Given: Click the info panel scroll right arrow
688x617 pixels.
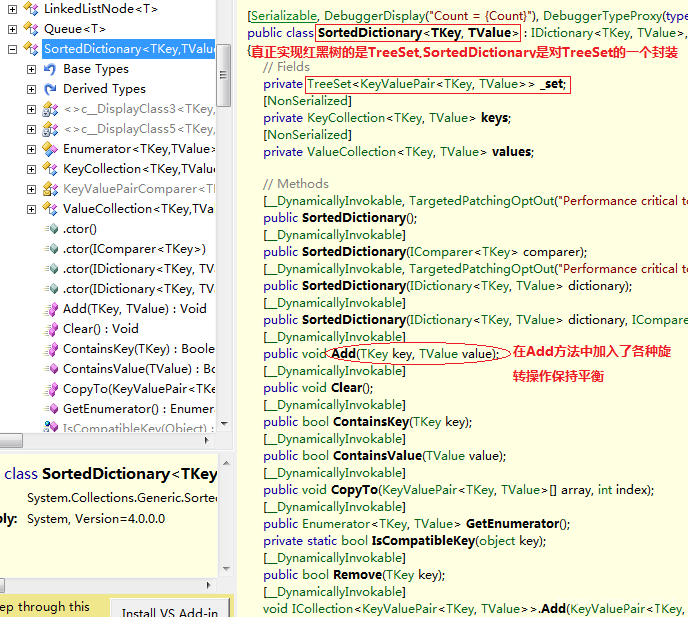Looking at the screenshot, I should [x=208, y=585].
